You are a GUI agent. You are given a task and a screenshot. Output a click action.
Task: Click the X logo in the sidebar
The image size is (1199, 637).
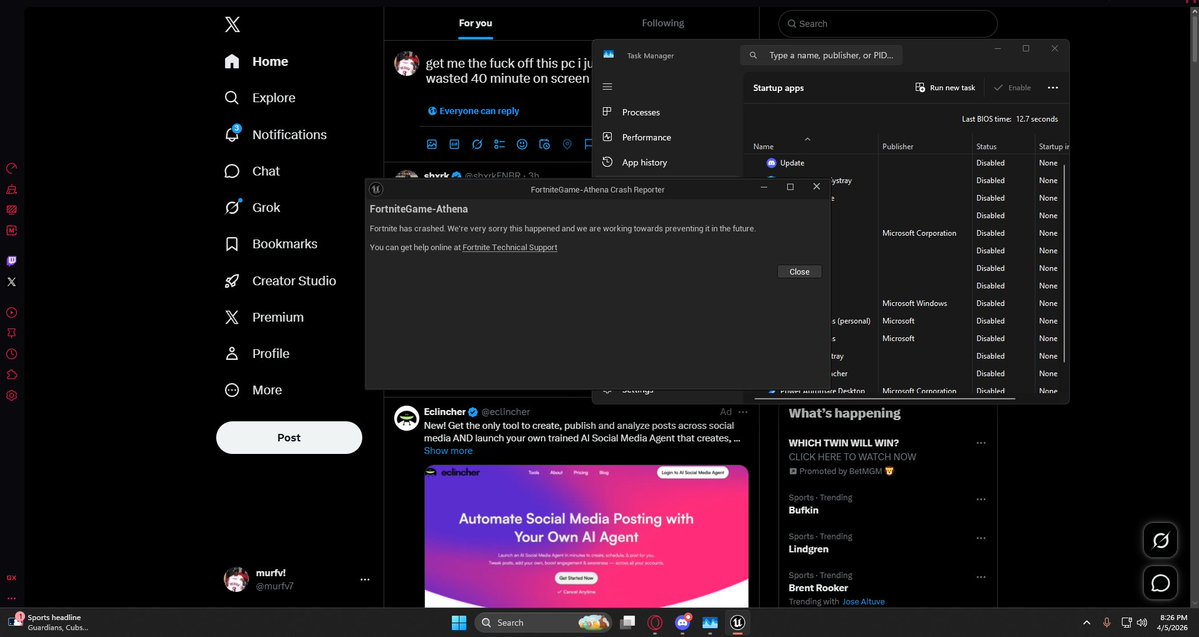[x=232, y=24]
